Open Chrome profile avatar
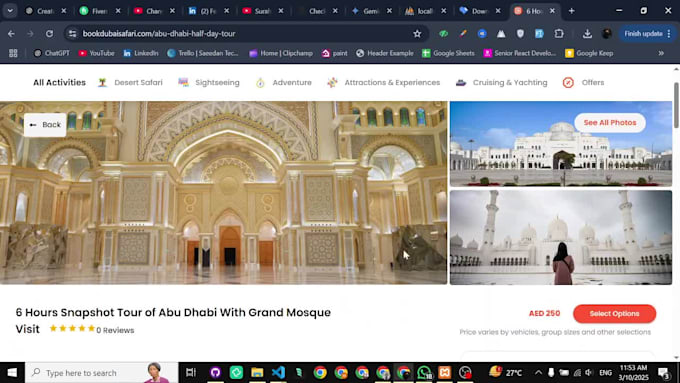680x383 pixels. coord(607,33)
